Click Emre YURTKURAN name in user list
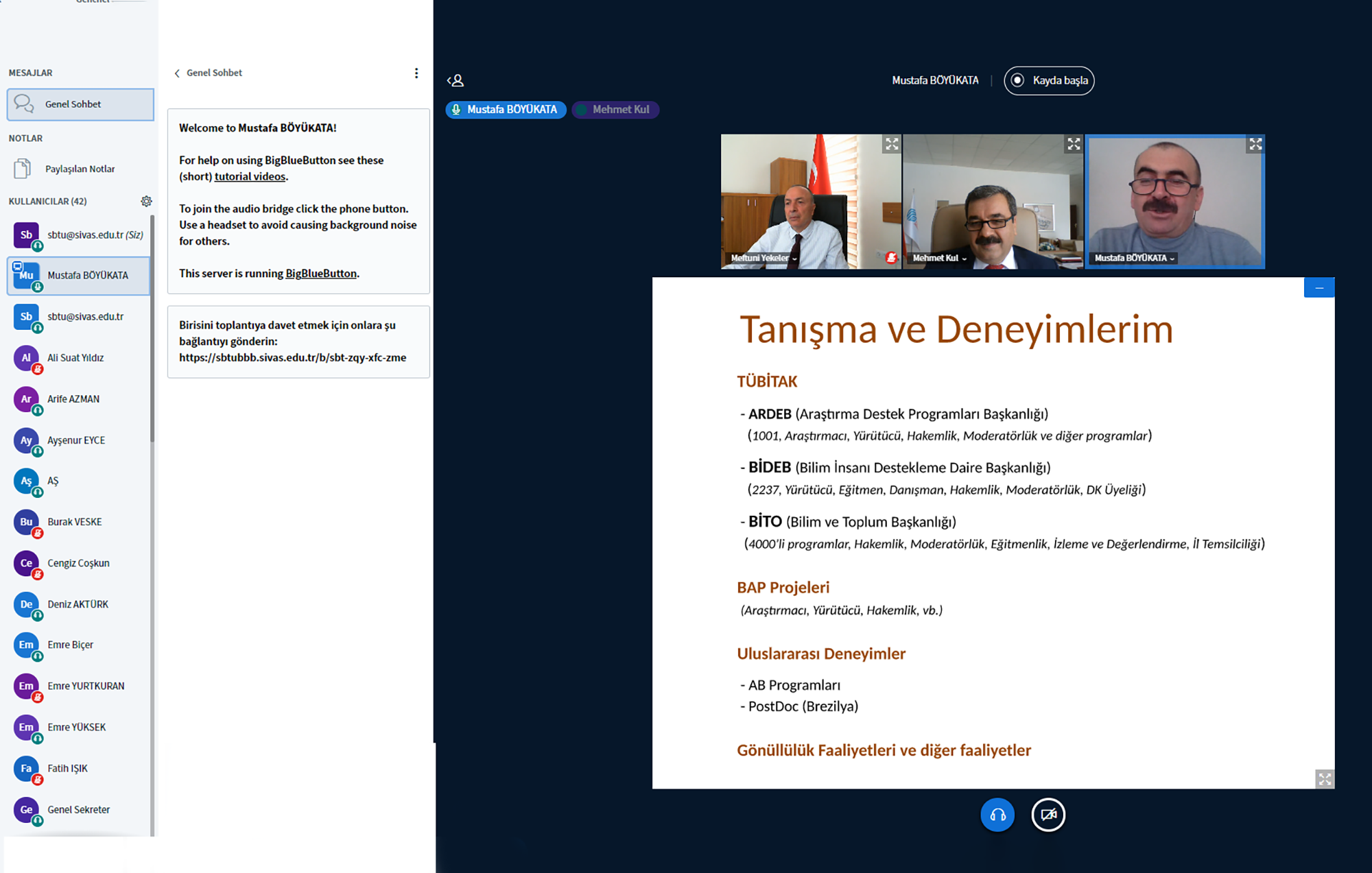Viewport: 1372px width, 873px height. click(86, 686)
